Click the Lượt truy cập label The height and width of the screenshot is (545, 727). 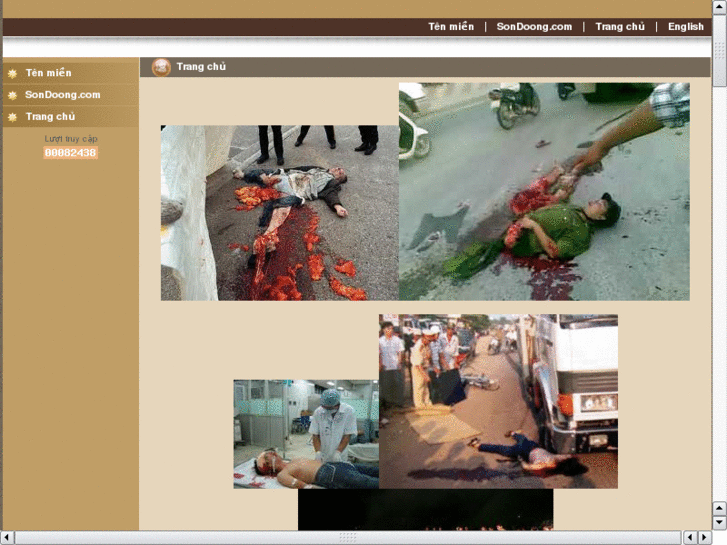[x=71, y=139]
